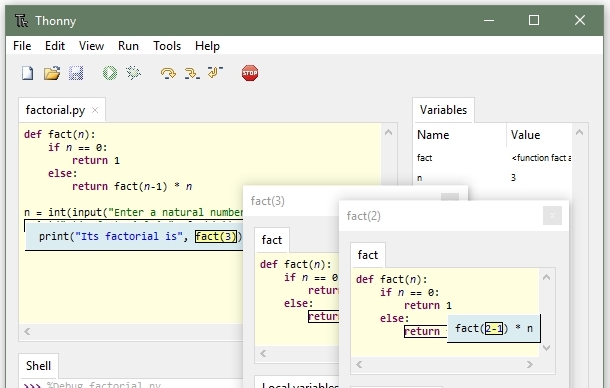Run the current script with green play icon

click(110, 73)
